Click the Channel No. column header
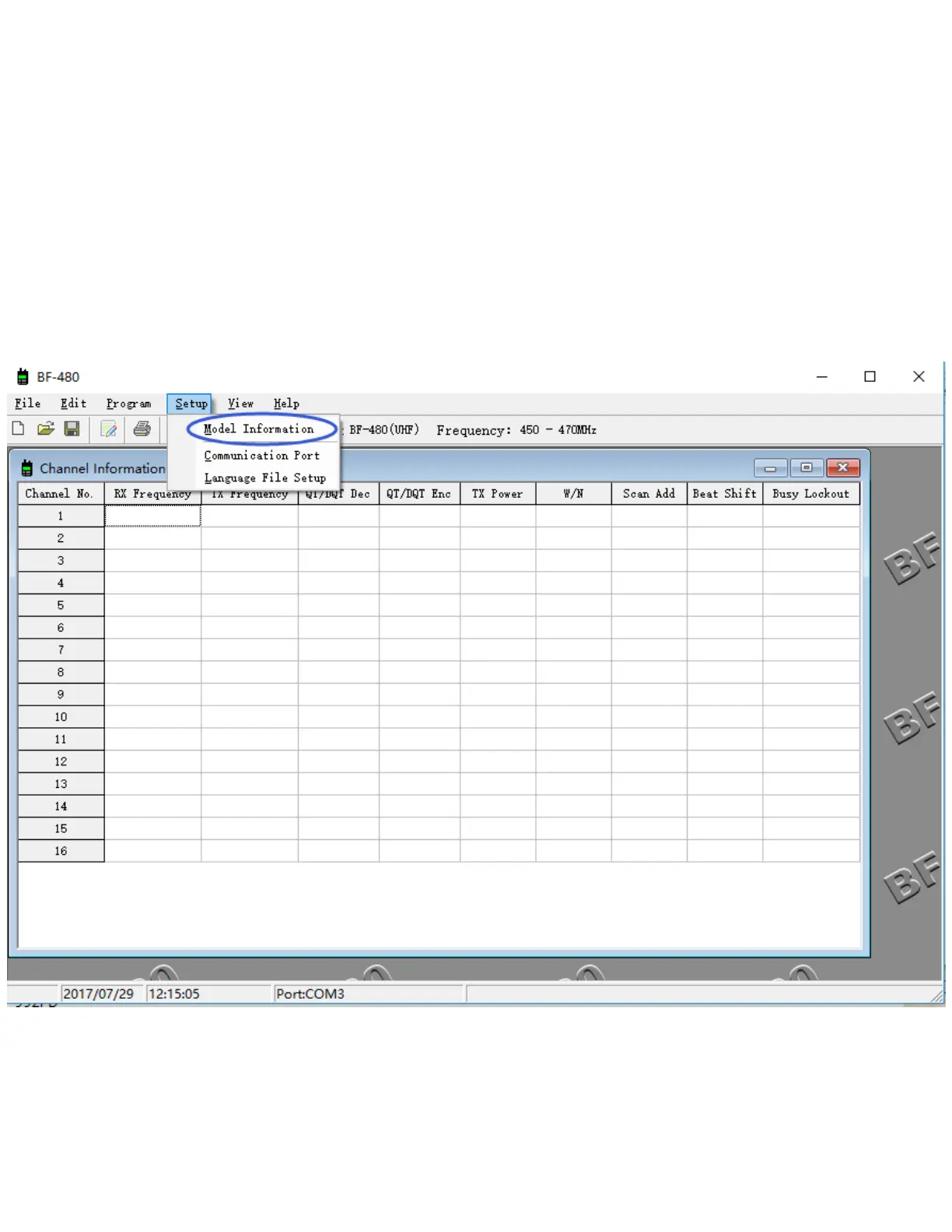The image size is (952, 1232). 61,494
